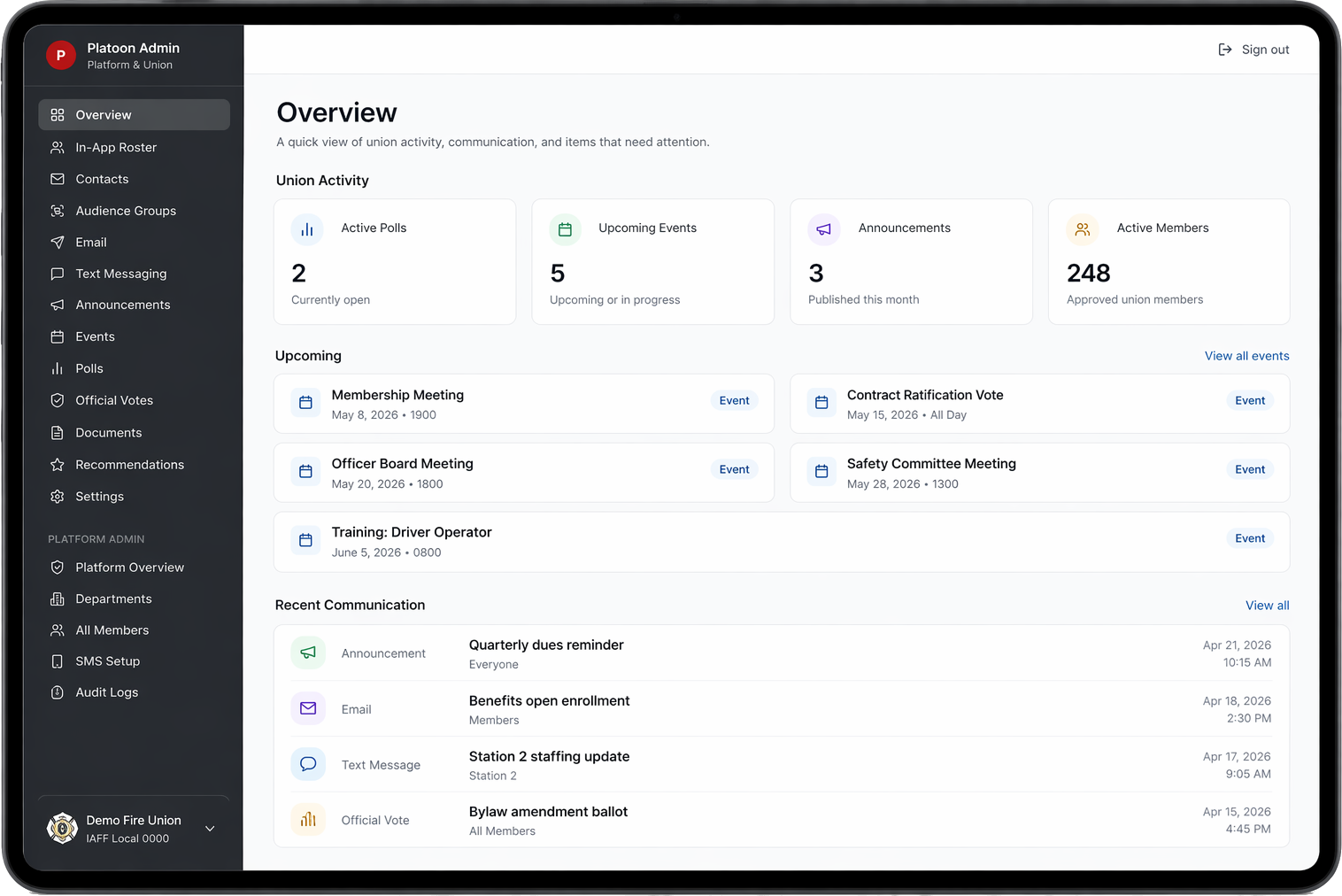
Task: Expand the Demo Fire Union selector chevron
Action: [210, 829]
